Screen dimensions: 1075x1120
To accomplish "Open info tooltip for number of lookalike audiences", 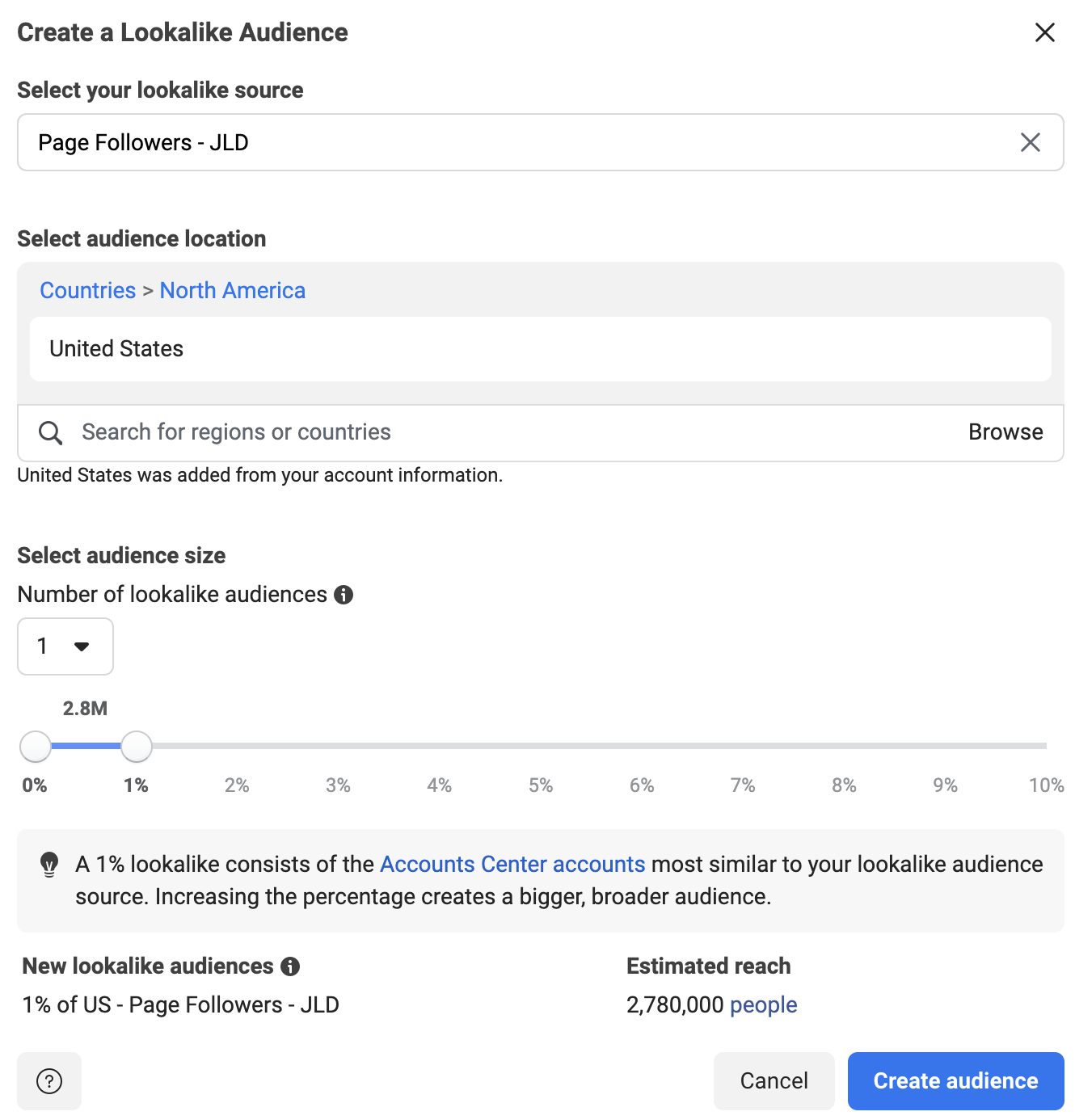I will click(344, 595).
